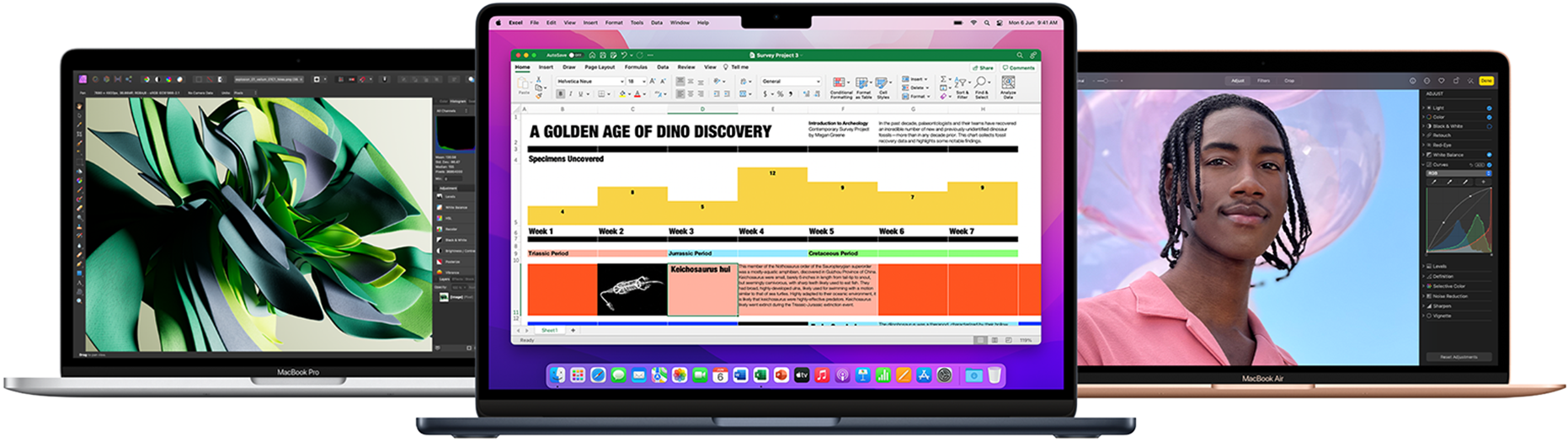Open the Formulas ribbon tab
Viewport: 1568px width, 441px height.
tap(636, 67)
